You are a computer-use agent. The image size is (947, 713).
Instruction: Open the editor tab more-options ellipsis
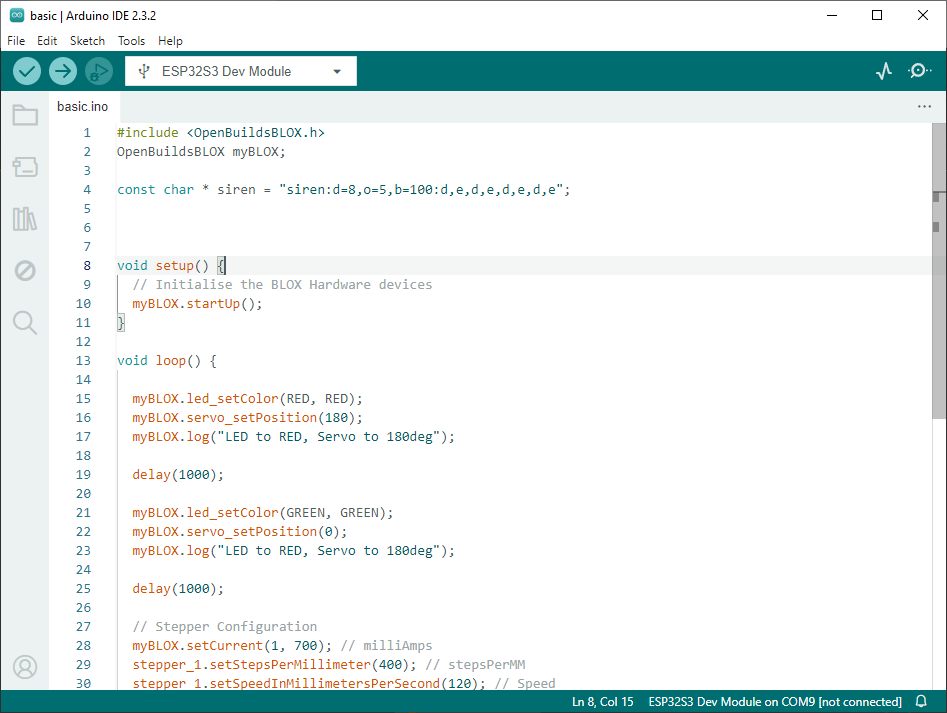(924, 106)
